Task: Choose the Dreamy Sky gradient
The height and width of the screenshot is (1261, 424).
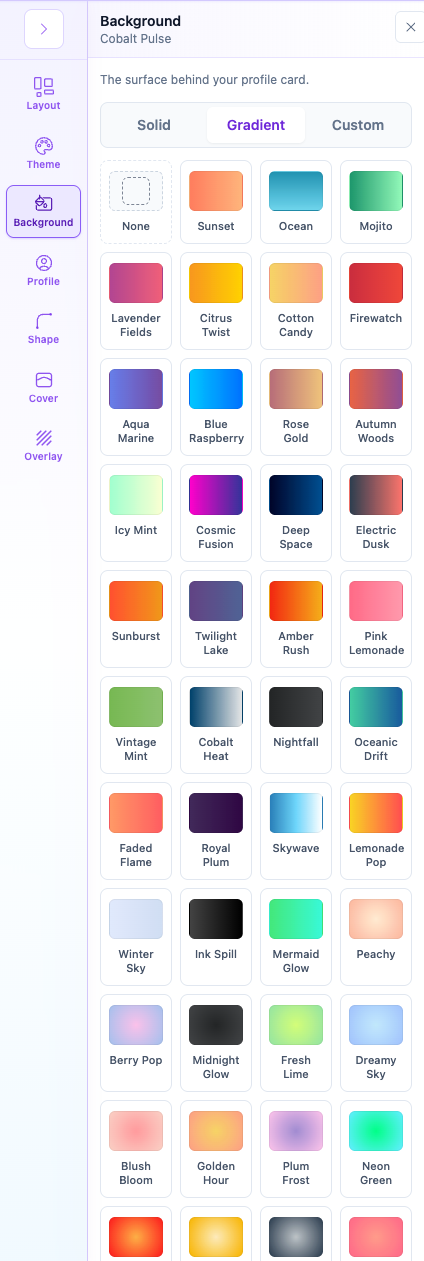Action: click(376, 1043)
